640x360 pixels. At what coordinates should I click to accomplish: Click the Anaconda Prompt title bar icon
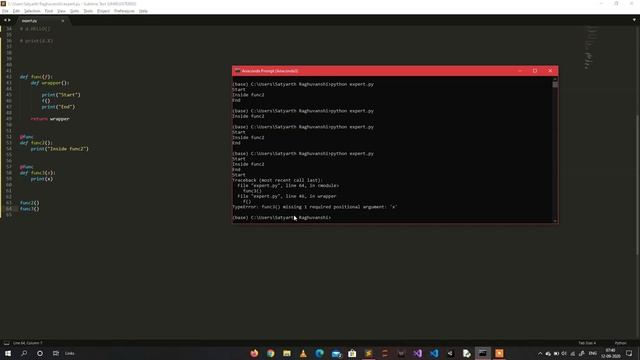[x=238, y=71]
